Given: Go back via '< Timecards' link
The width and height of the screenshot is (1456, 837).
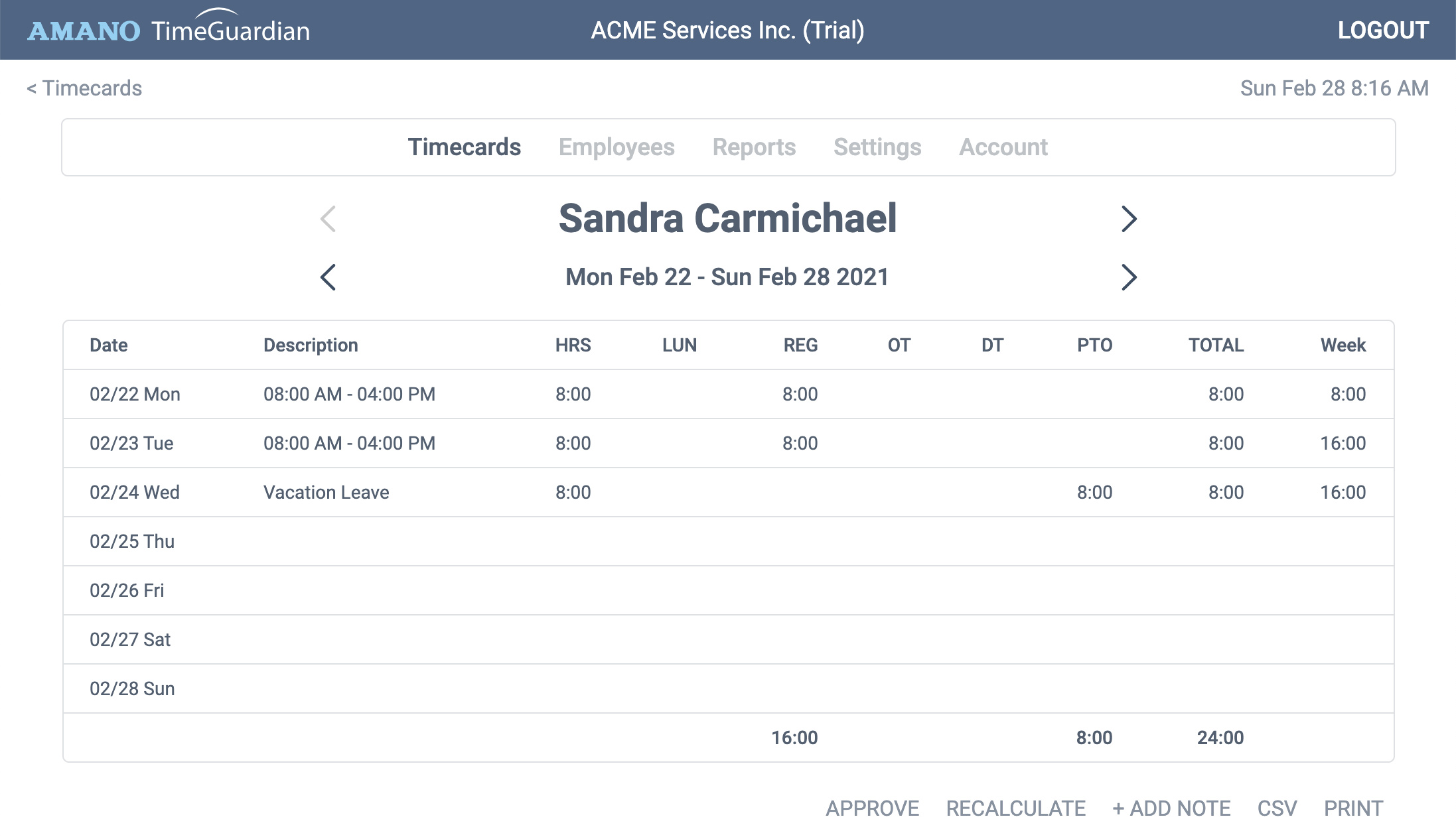Looking at the screenshot, I should click(84, 88).
